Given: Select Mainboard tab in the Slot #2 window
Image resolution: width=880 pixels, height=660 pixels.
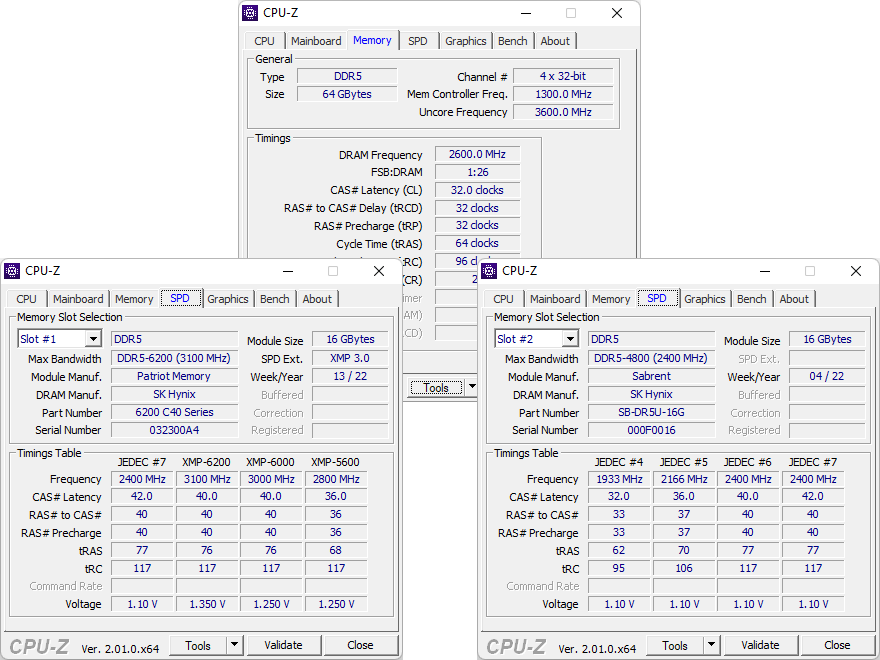Looking at the screenshot, I should [x=555, y=299].
